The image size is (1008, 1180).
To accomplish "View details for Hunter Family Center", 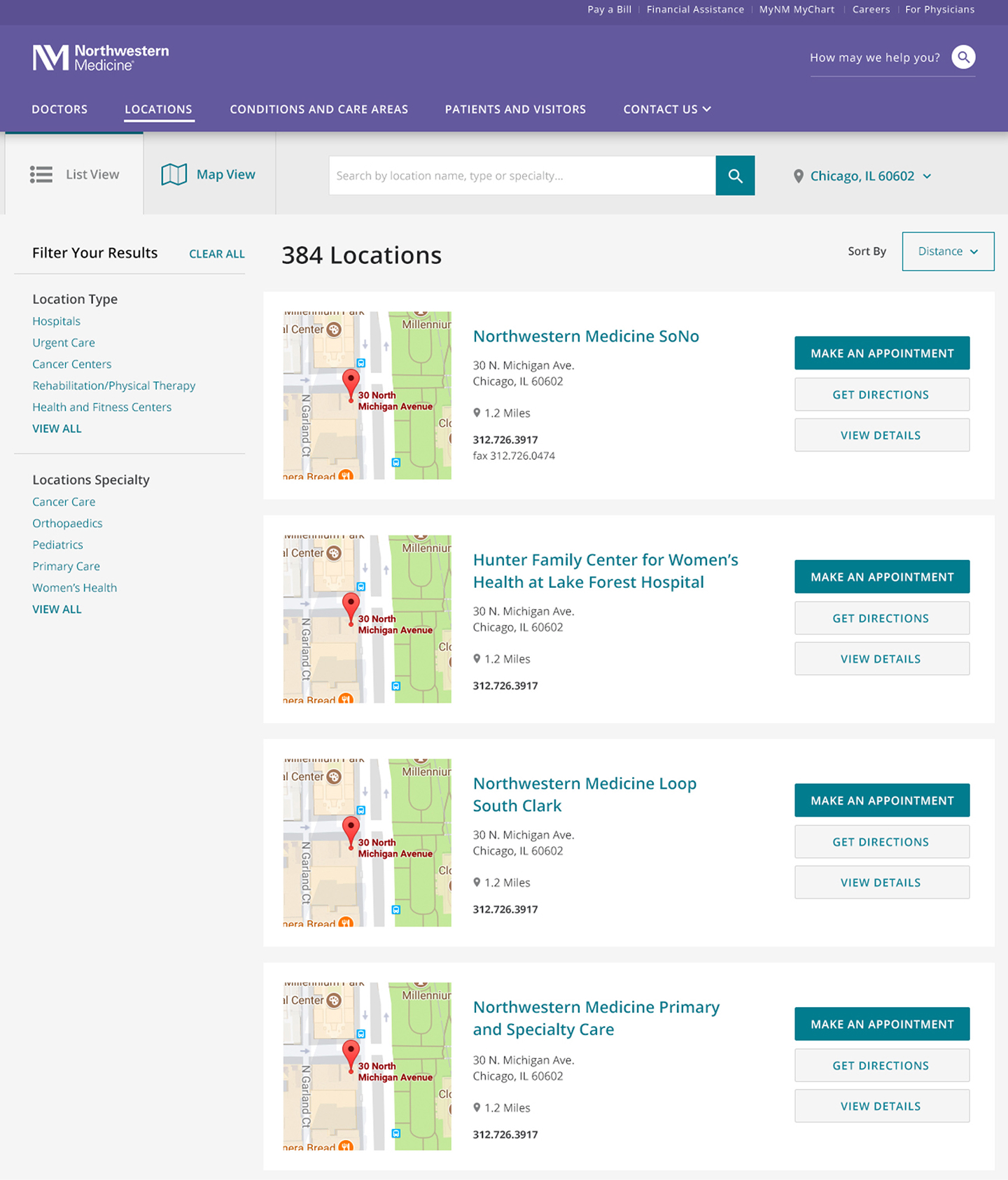I will pyautogui.click(x=882, y=659).
